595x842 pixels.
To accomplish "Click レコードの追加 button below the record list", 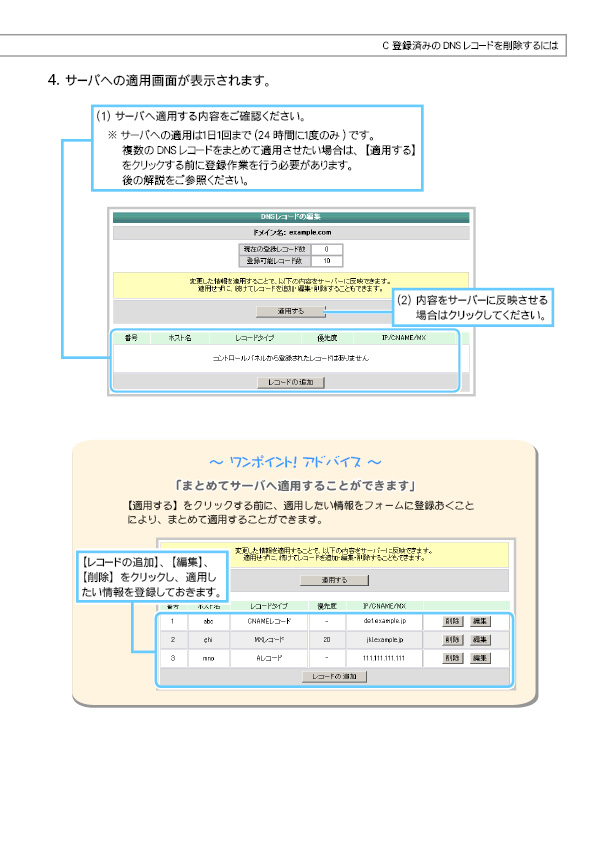I will click(334, 676).
